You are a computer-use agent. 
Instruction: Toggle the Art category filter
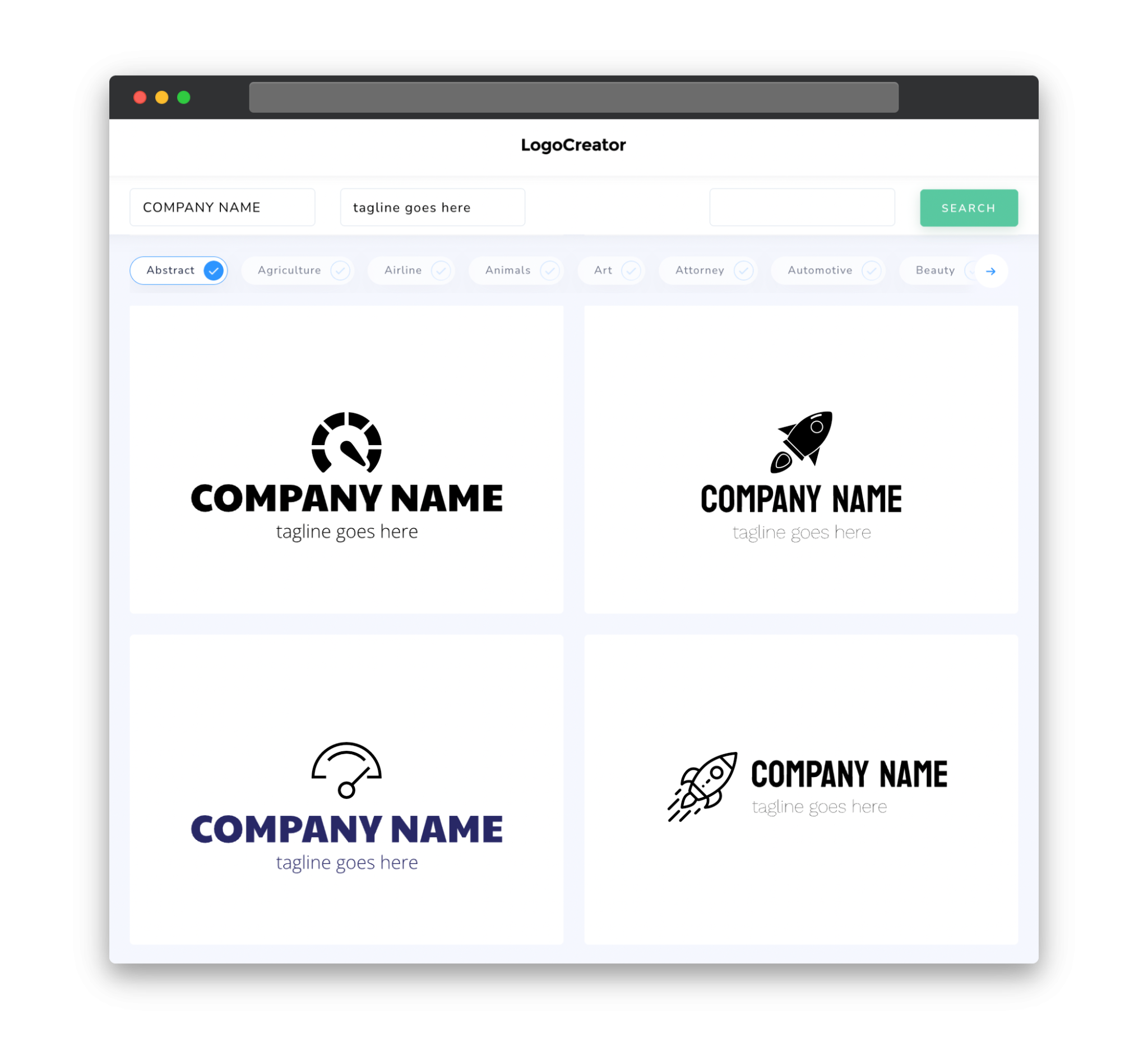pyautogui.click(x=614, y=270)
